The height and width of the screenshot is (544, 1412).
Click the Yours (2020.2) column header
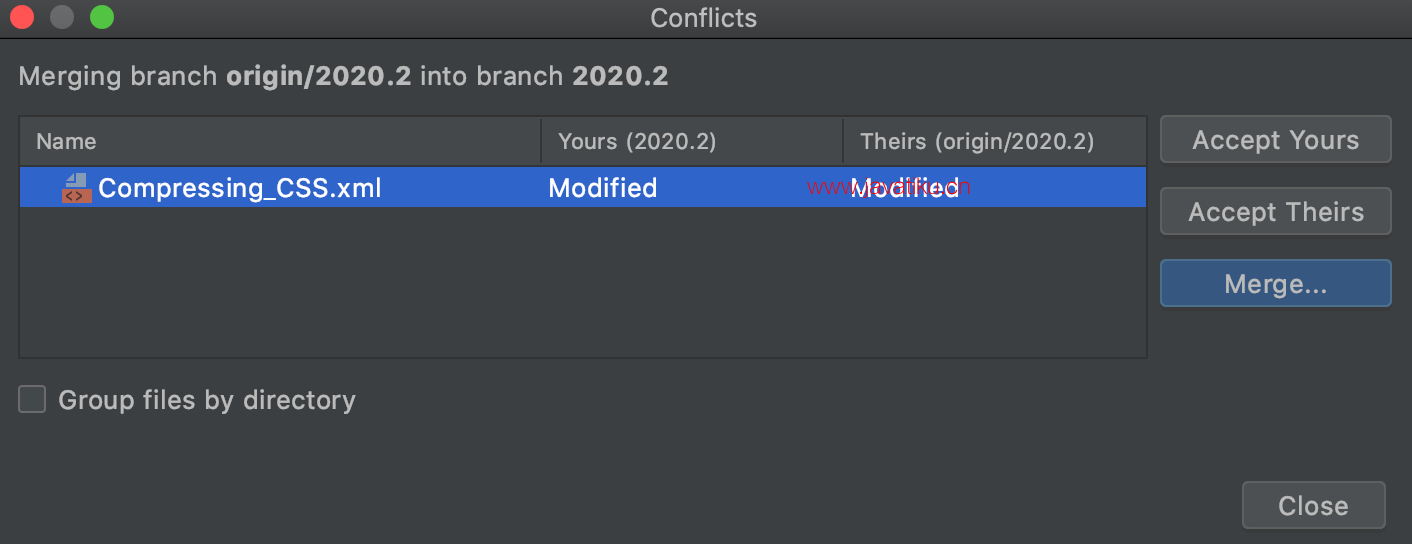pos(637,142)
